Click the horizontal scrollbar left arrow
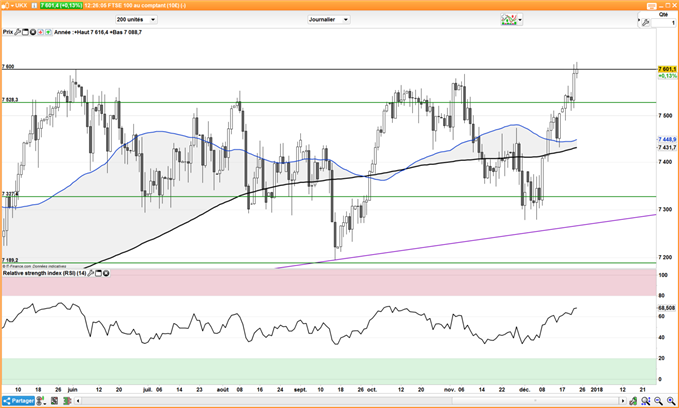Viewport: 679px width, 408px height. [78, 401]
